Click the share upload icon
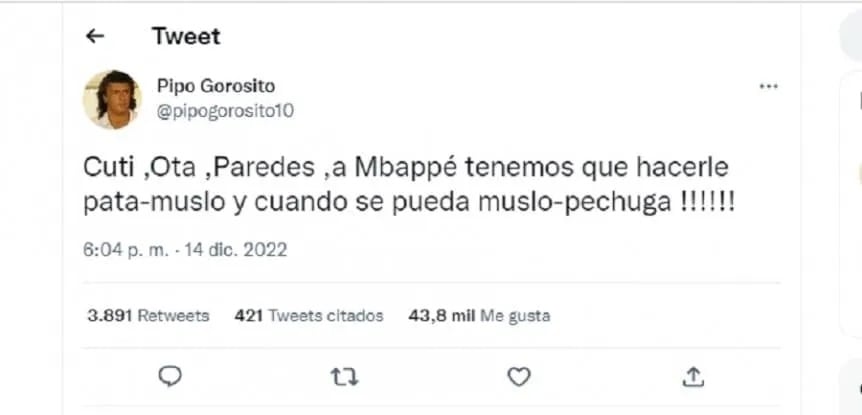 click(693, 377)
